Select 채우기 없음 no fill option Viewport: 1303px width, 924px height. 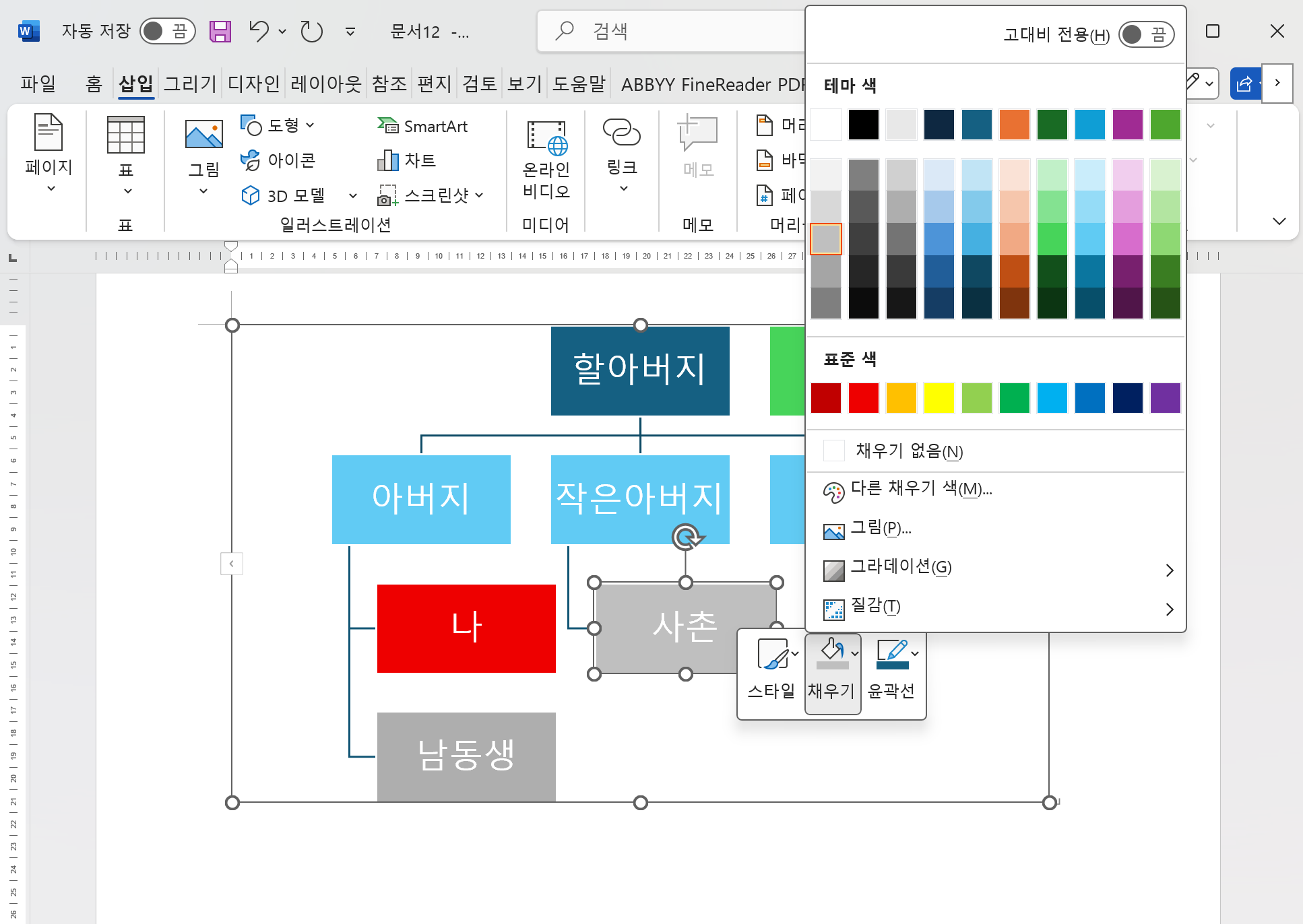point(909,451)
